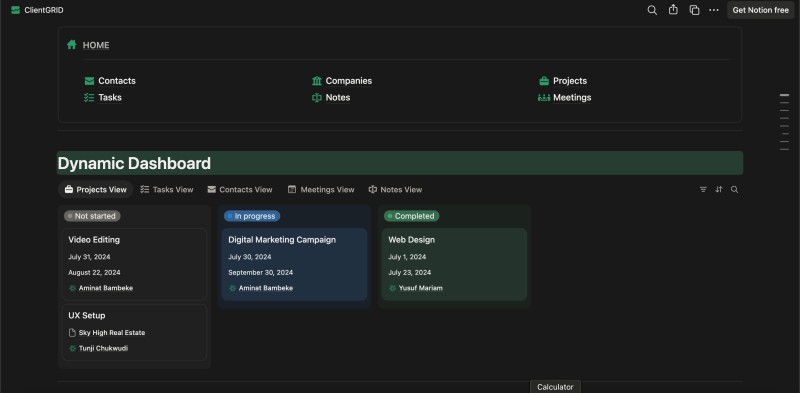Open the search magnifier in top bar
The width and height of the screenshot is (800, 393).
point(652,10)
